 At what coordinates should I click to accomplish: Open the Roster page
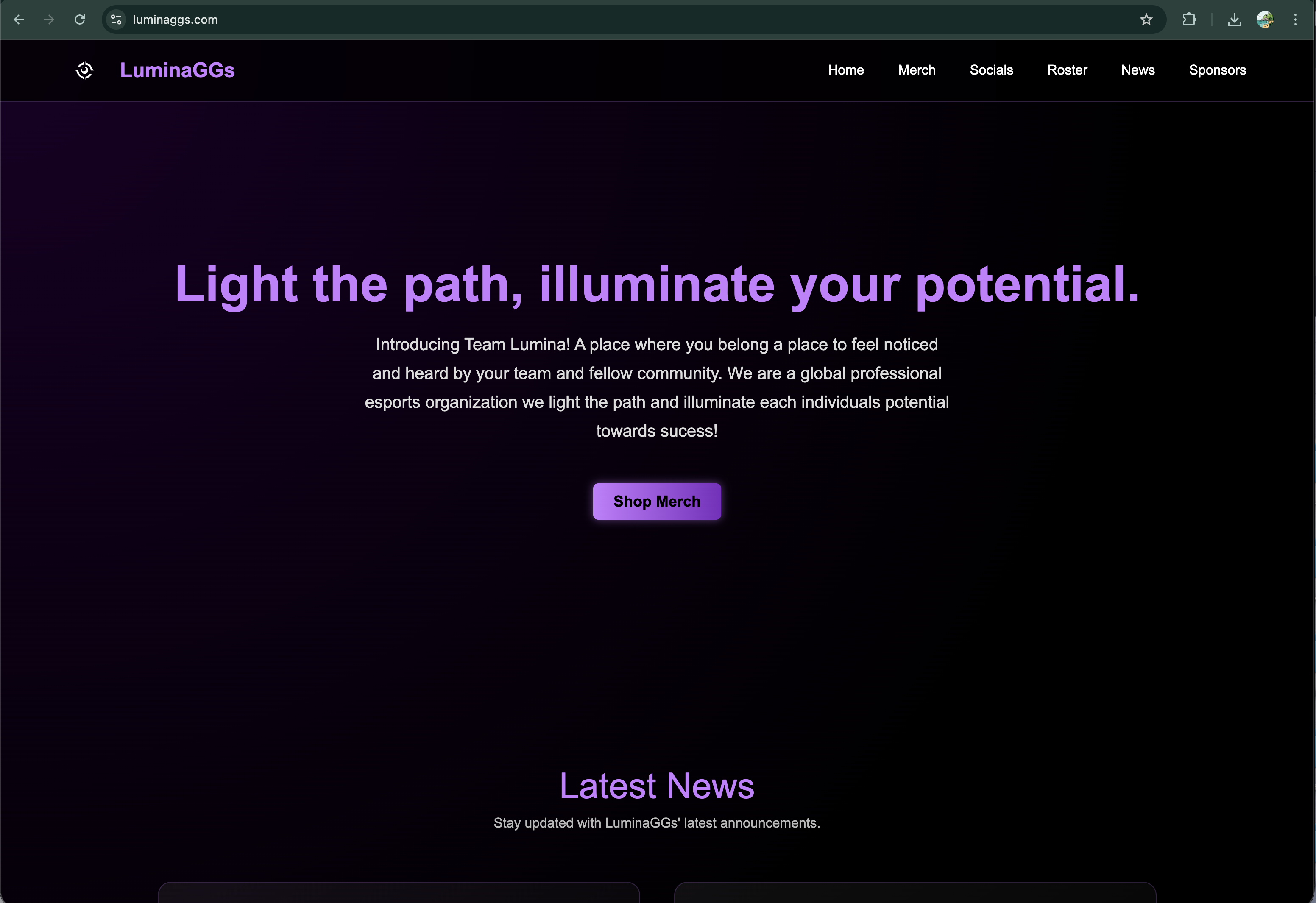coord(1067,70)
